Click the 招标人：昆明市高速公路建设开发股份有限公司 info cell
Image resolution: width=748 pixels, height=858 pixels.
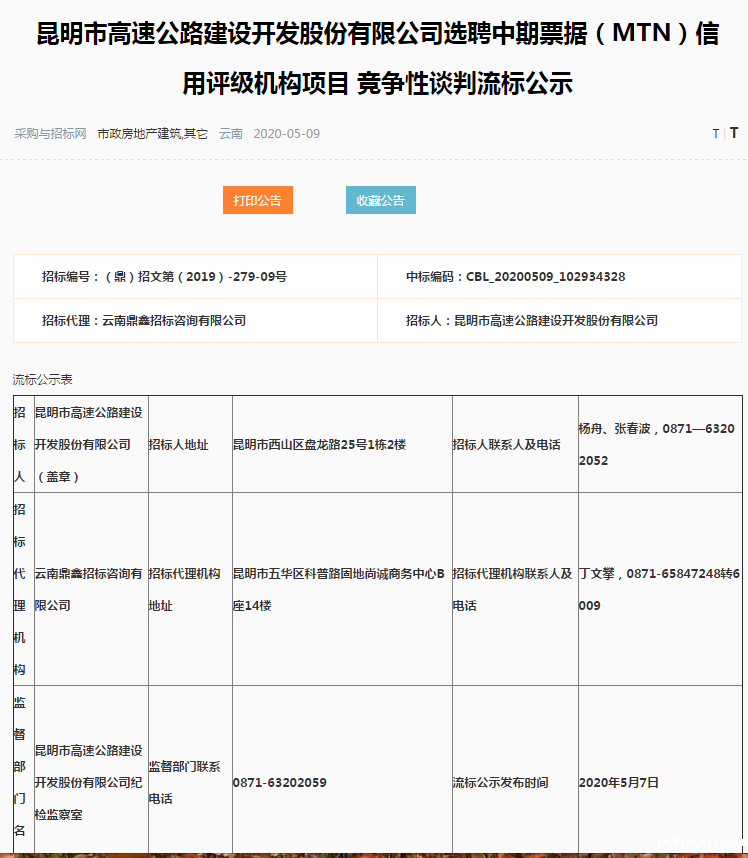point(559,320)
